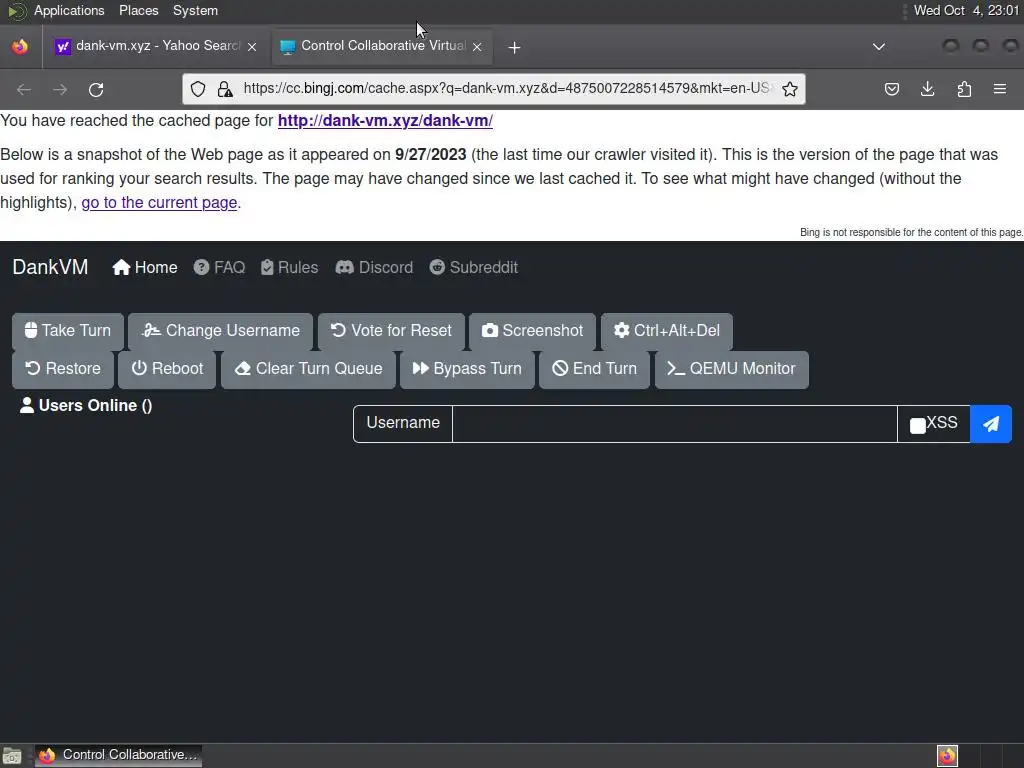Go forward in browser history

(60, 89)
